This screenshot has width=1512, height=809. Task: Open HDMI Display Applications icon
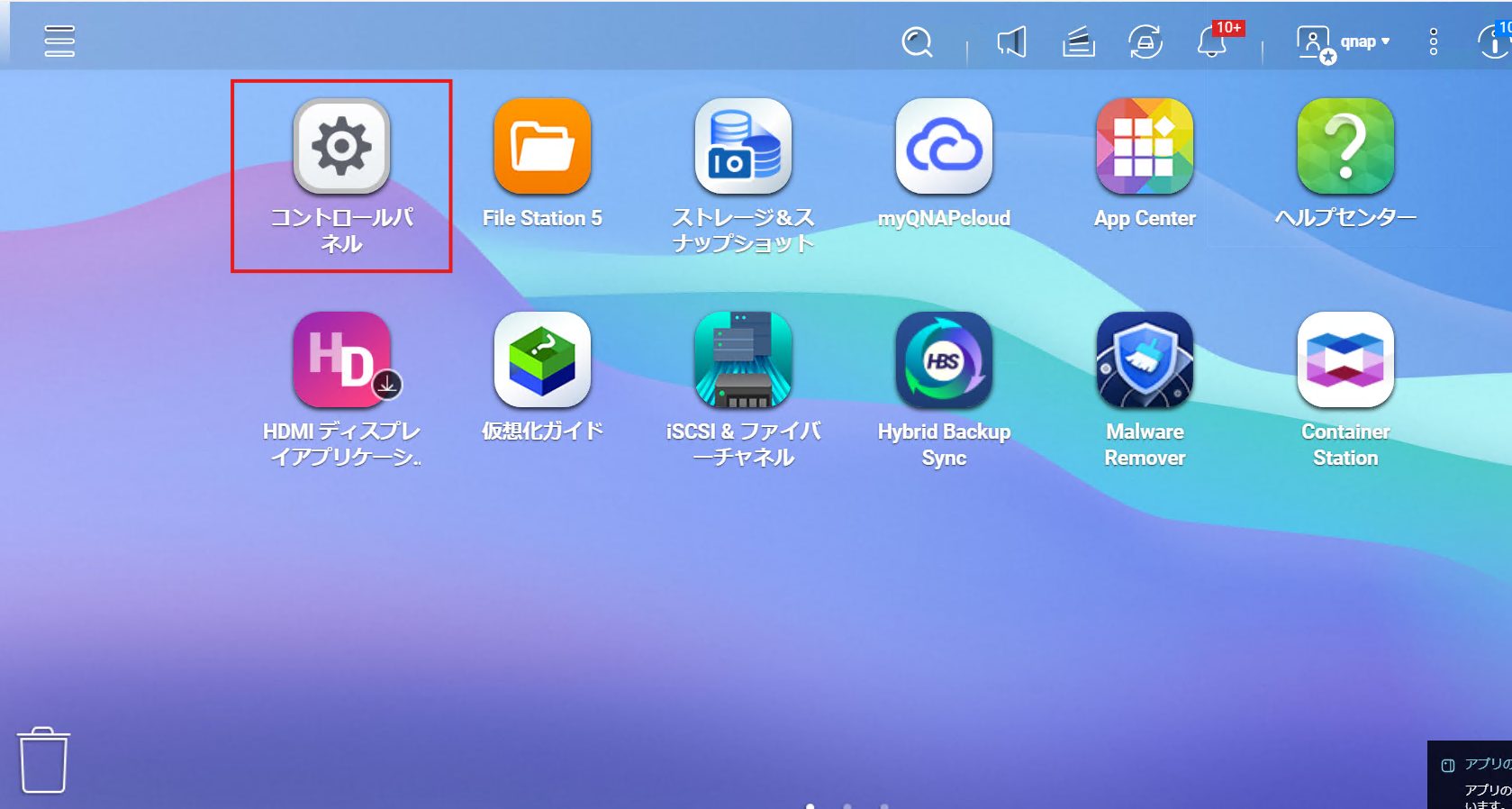pyautogui.click(x=341, y=359)
